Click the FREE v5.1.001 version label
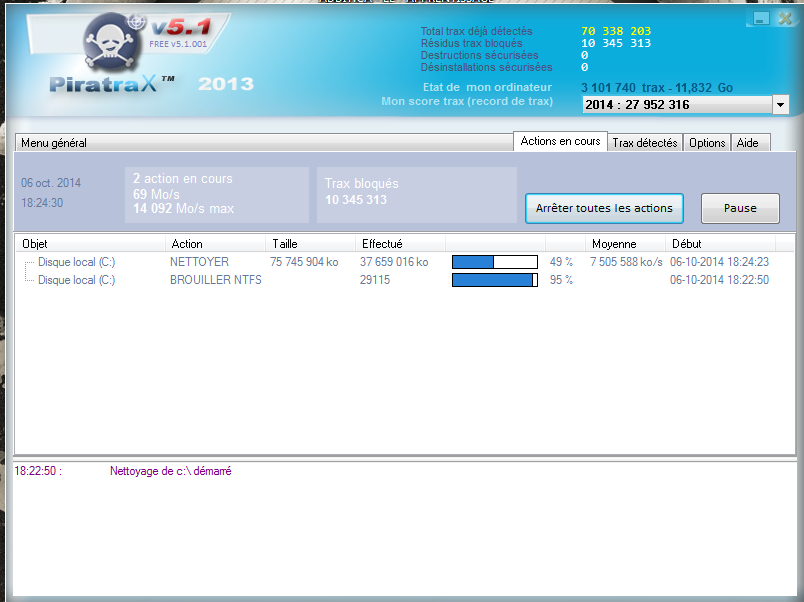 [178, 44]
